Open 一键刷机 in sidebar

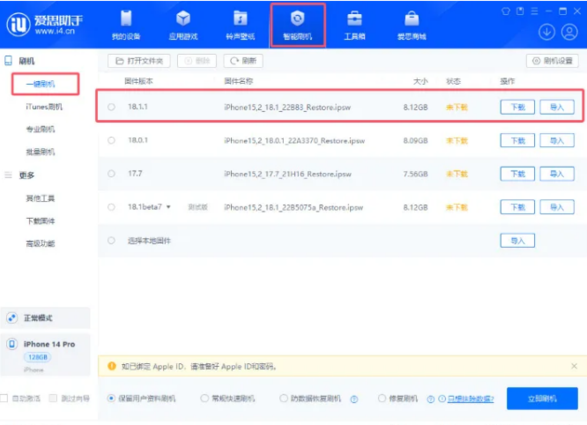[41, 84]
